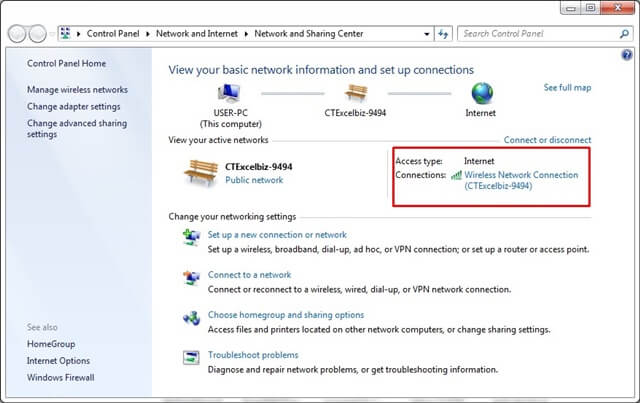Image resolution: width=640 pixels, height=403 pixels.
Task: Click the refresh button beside the address bar
Action: pos(443,34)
